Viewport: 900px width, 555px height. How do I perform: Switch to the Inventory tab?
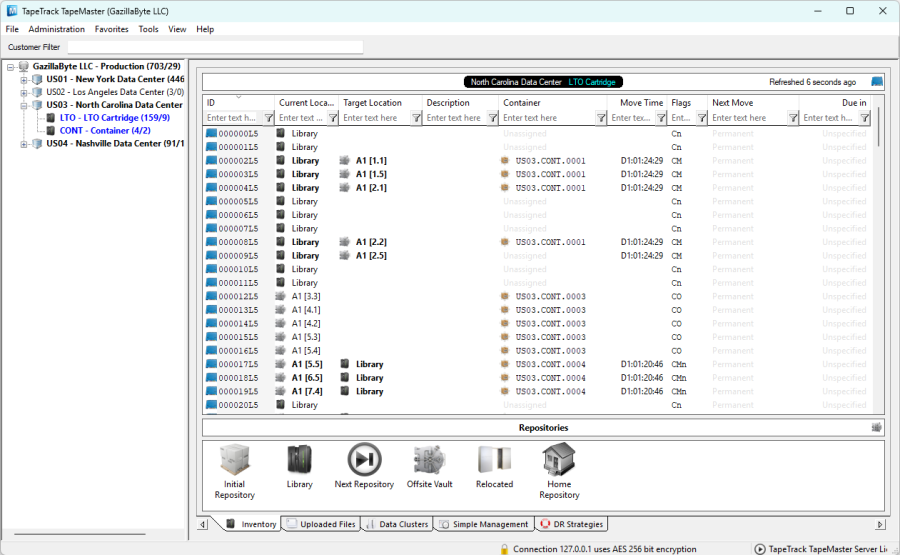[x=251, y=524]
